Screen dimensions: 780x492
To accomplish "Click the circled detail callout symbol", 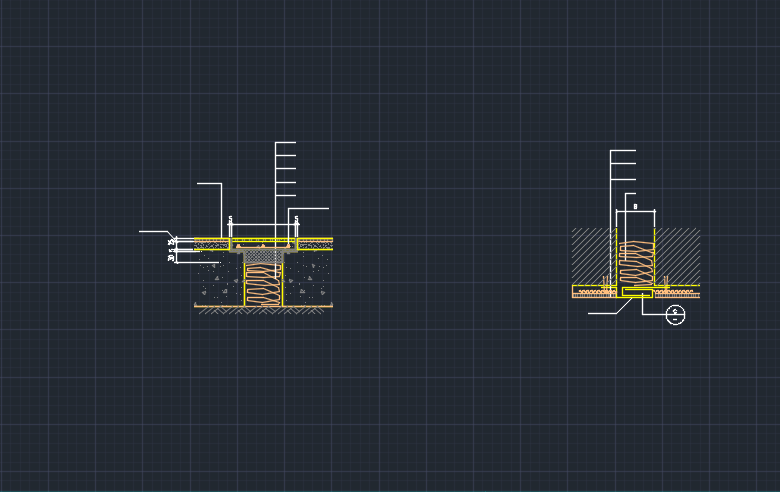I will pyautogui.click(x=675, y=315).
